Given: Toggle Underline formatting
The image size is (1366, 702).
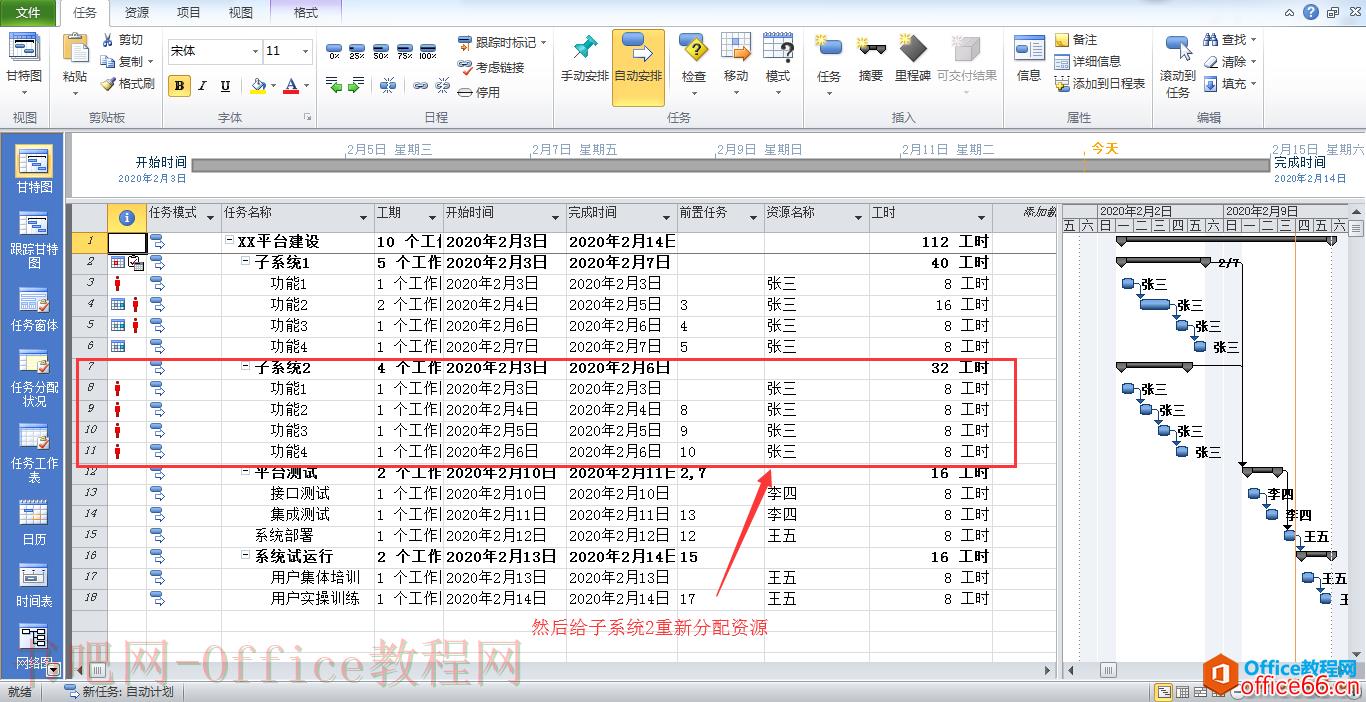Looking at the screenshot, I should coord(225,86).
